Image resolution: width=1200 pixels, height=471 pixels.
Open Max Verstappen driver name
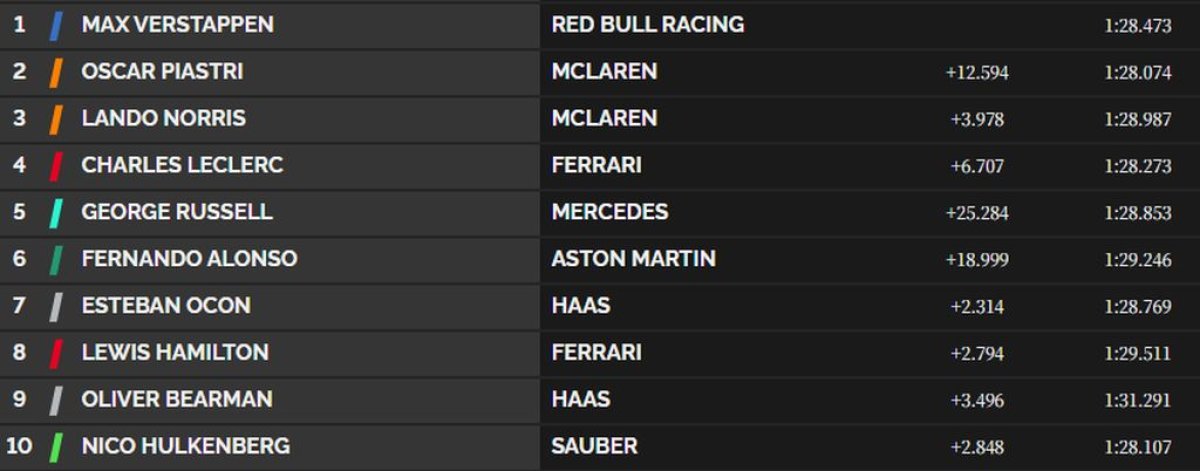pyautogui.click(x=177, y=25)
